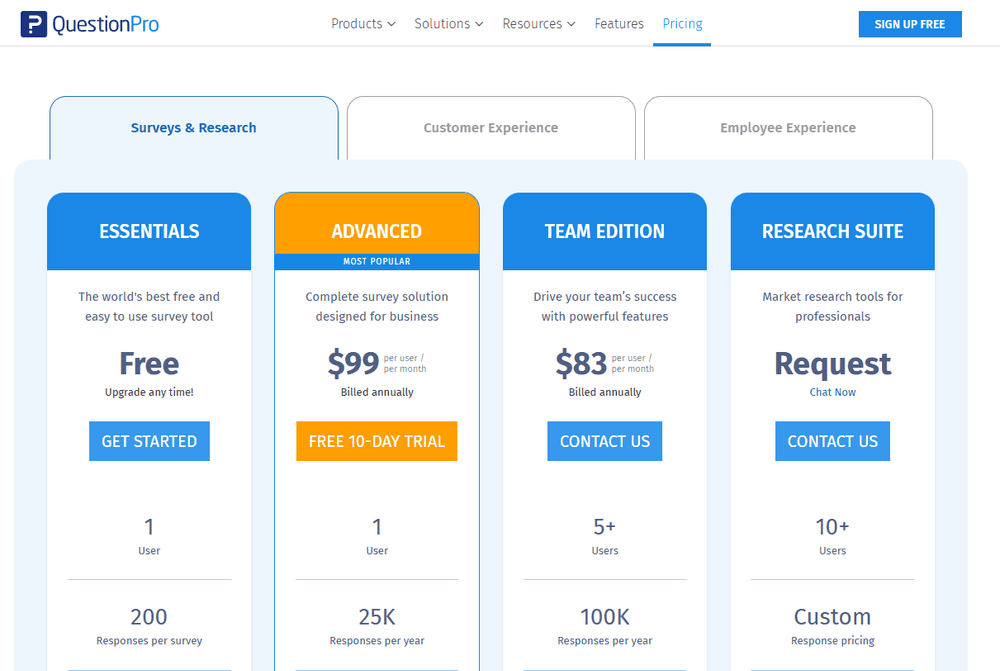Viewport: 1000px width, 671px height.
Task: Click GET STARTED under Essentials
Action: point(149,441)
